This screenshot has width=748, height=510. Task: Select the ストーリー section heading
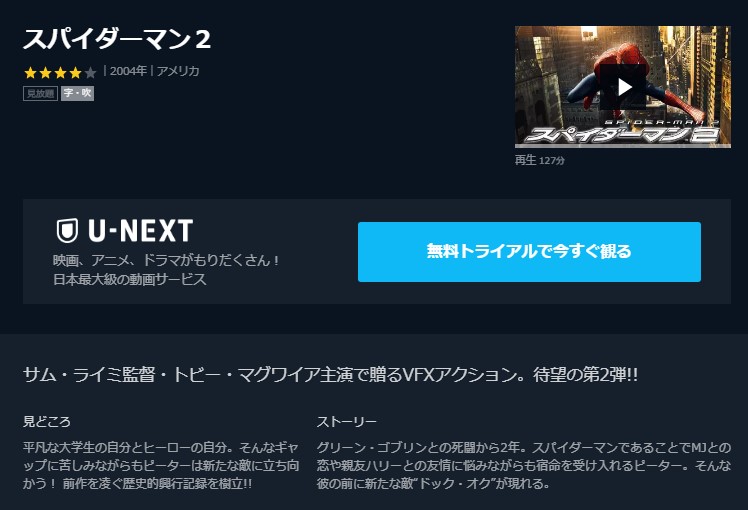click(346, 422)
